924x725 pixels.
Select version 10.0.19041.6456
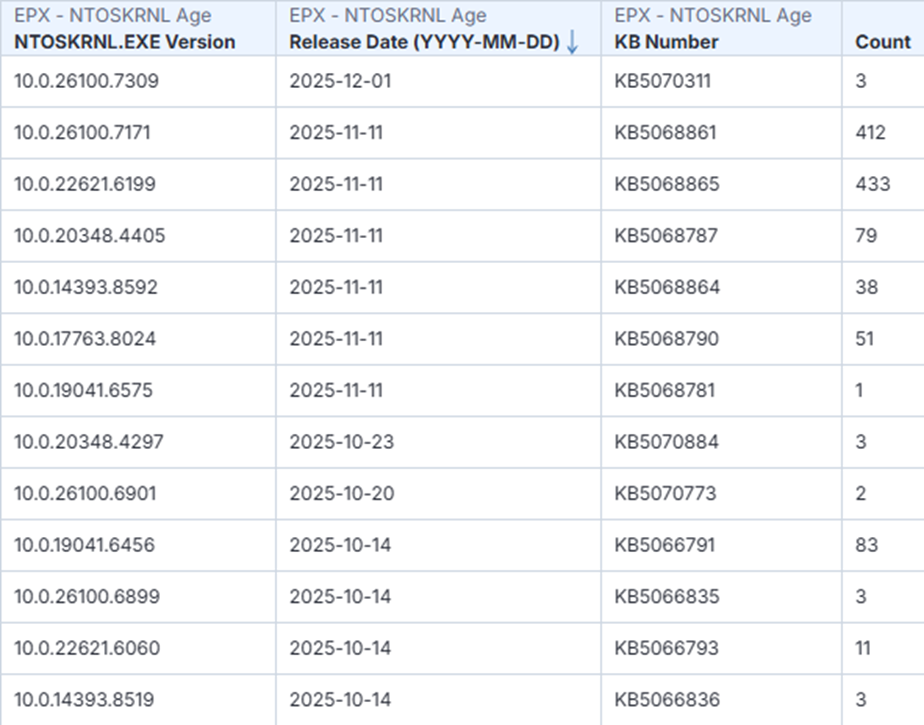(x=85, y=545)
